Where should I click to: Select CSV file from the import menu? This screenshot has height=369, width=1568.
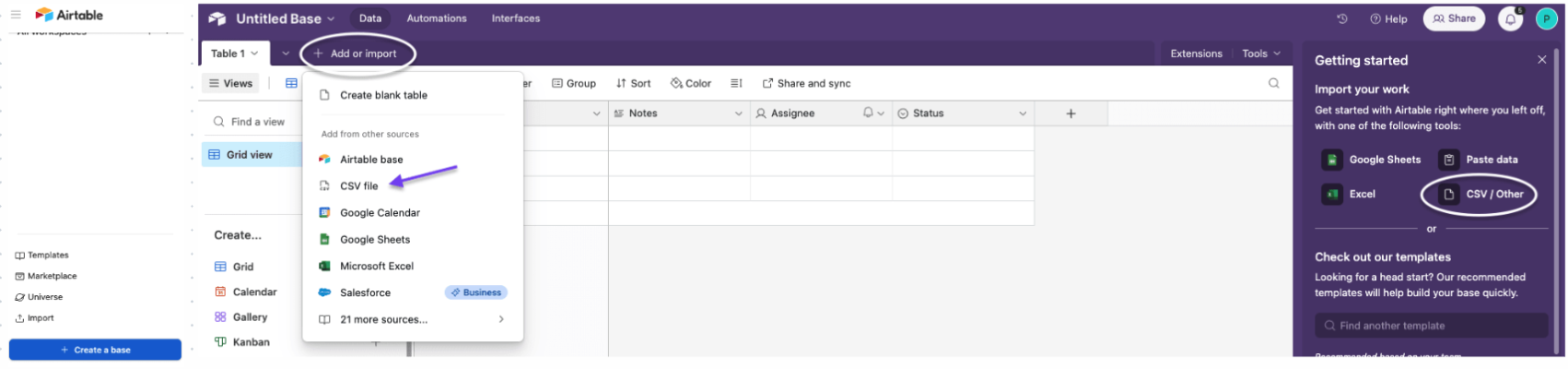click(358, 185)
